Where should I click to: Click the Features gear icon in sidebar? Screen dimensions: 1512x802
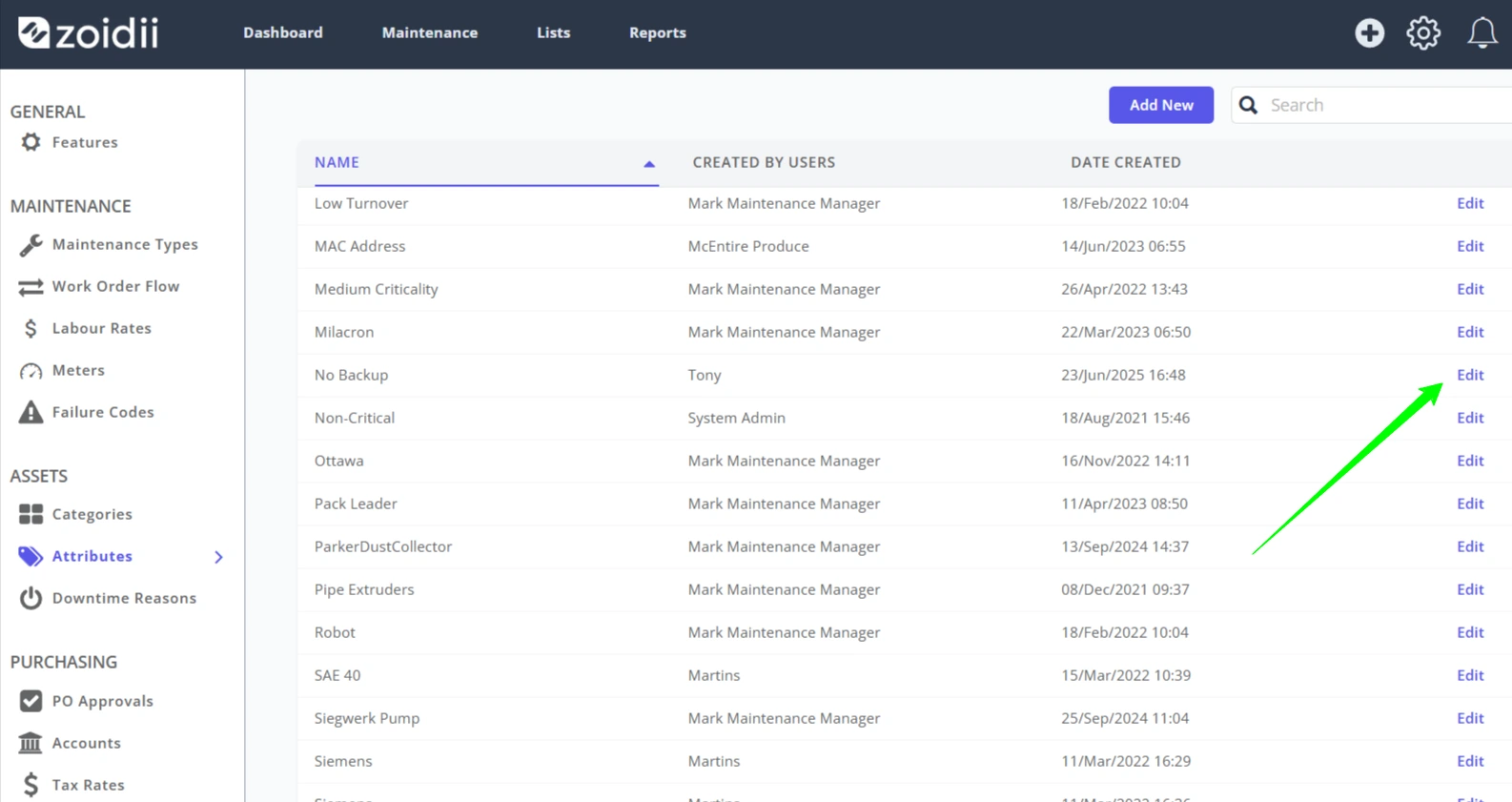pos(31,142)
